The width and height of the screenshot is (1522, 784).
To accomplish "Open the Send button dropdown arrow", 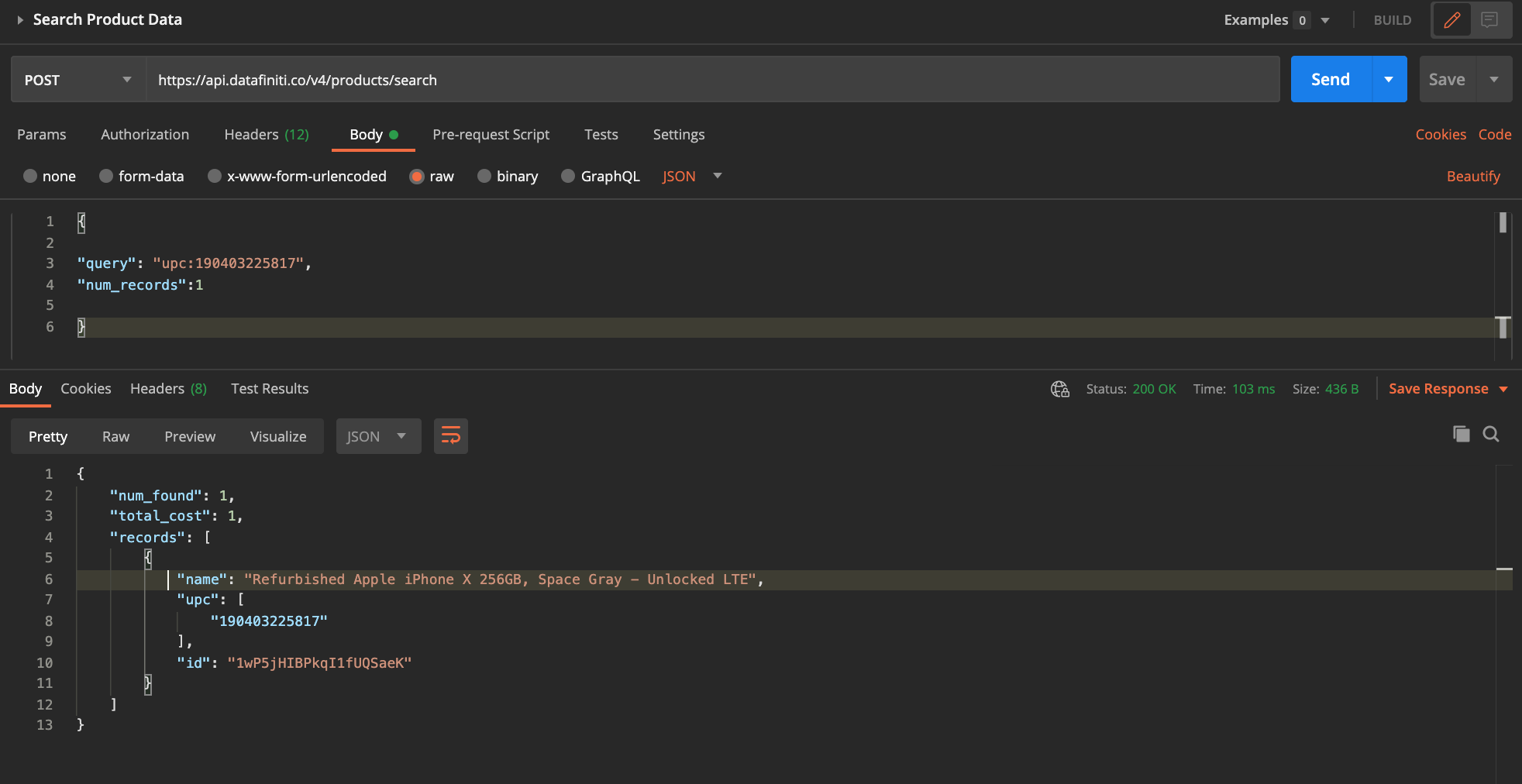I will [1389, 80].
